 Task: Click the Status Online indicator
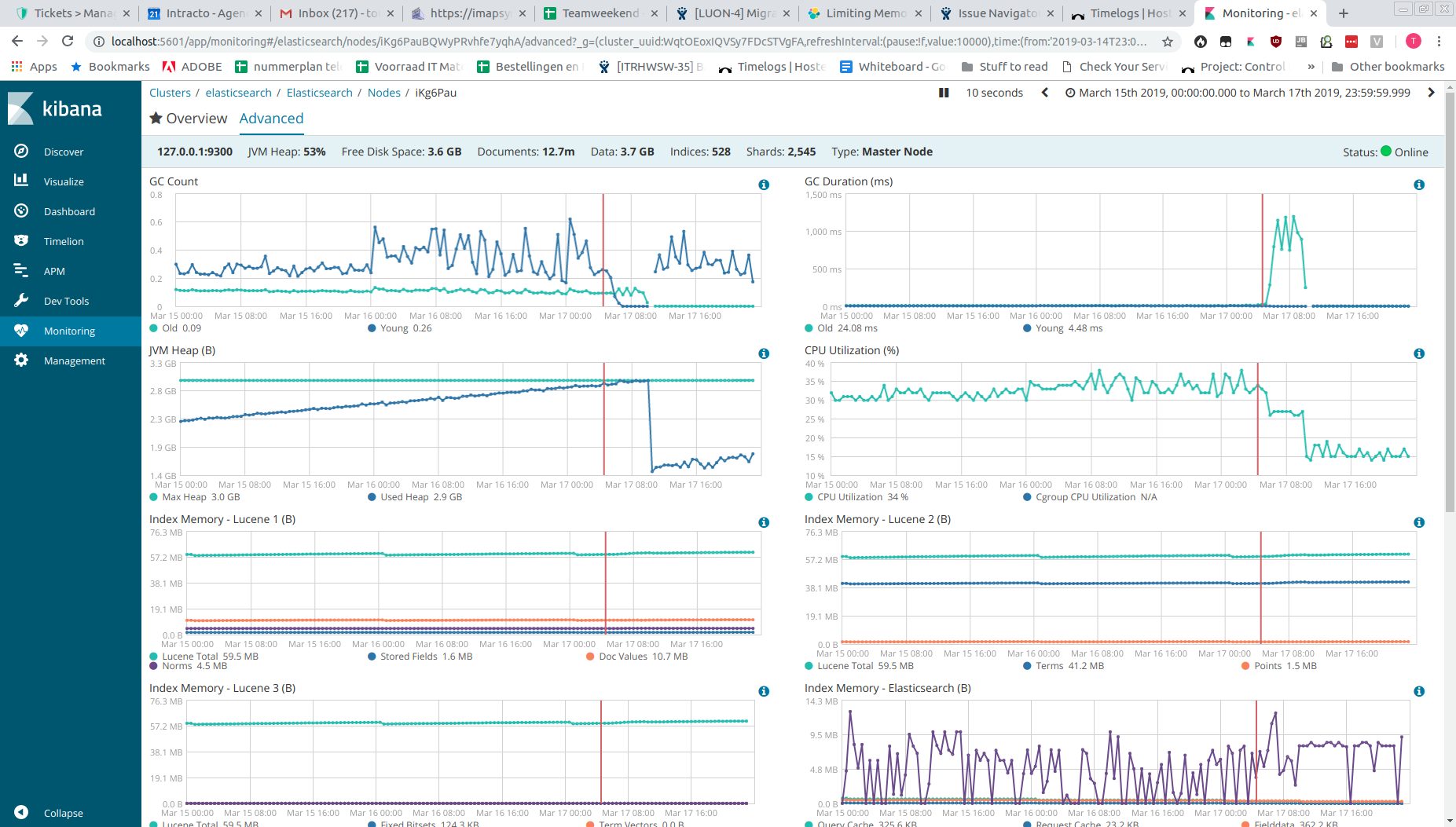[1386, 152]
